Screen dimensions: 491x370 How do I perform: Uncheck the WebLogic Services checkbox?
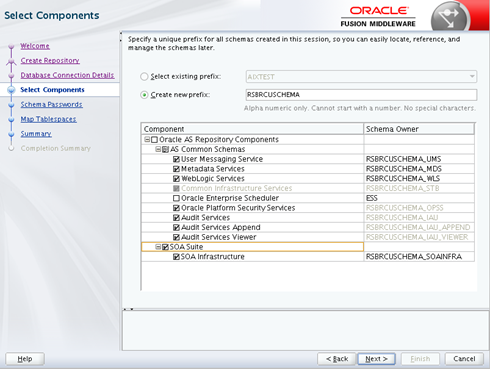[x=176, y=179]
